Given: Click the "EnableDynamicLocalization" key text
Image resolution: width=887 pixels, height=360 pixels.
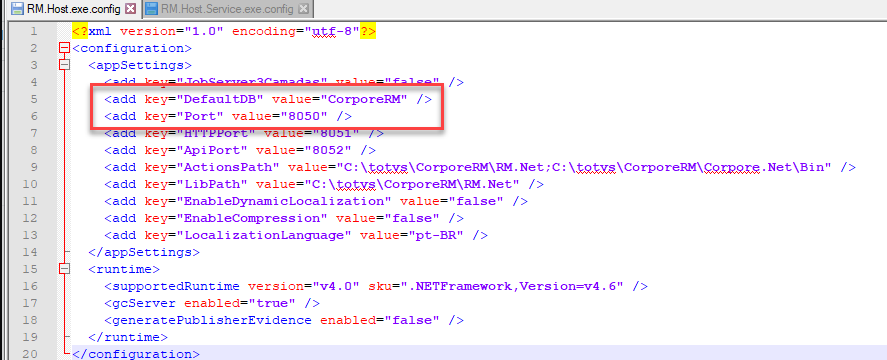Looking at the screenshot, I should pos(285,201).
